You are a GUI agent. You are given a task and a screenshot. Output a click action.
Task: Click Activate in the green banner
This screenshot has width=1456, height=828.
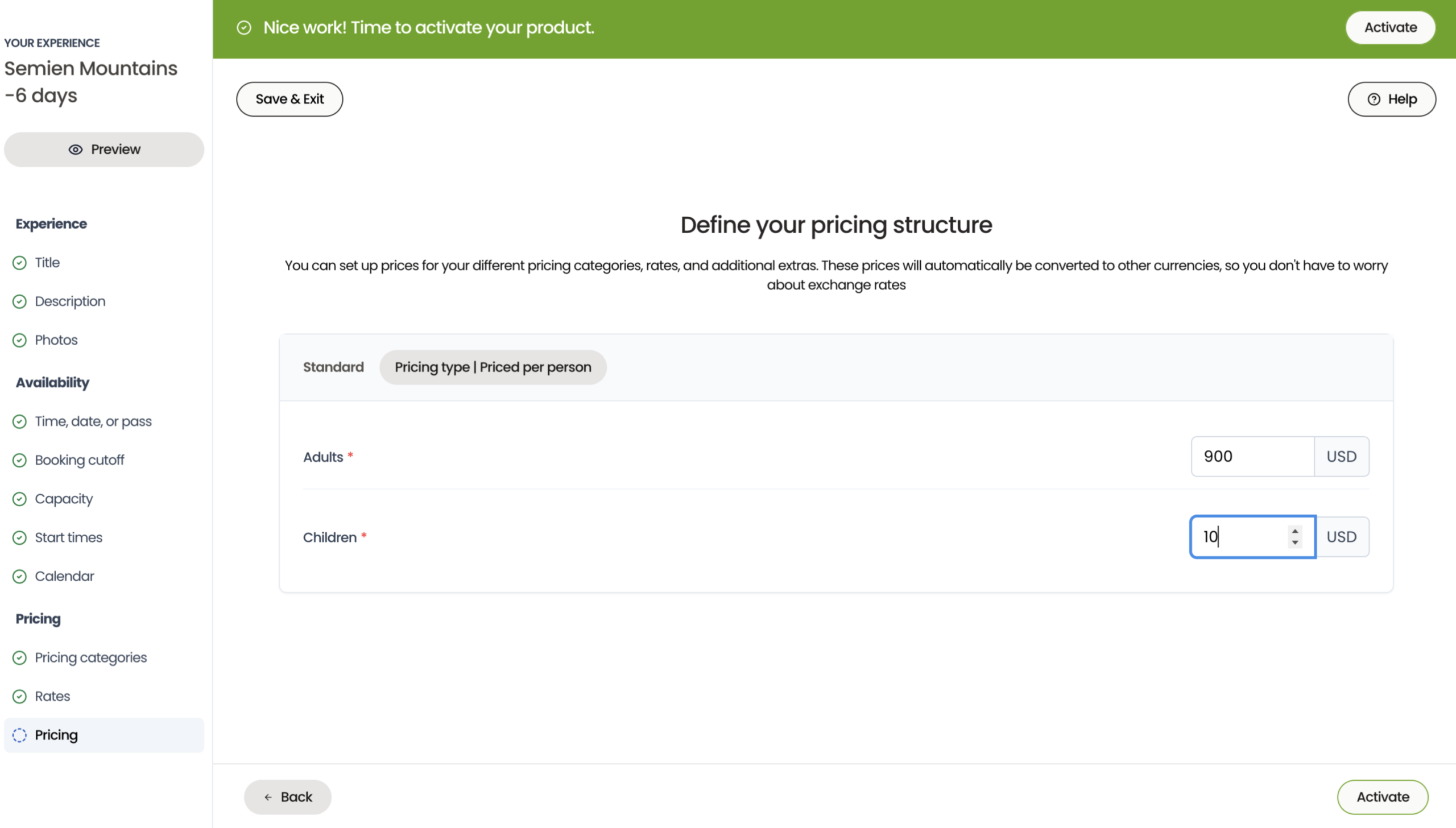(x=1390, y=28)
